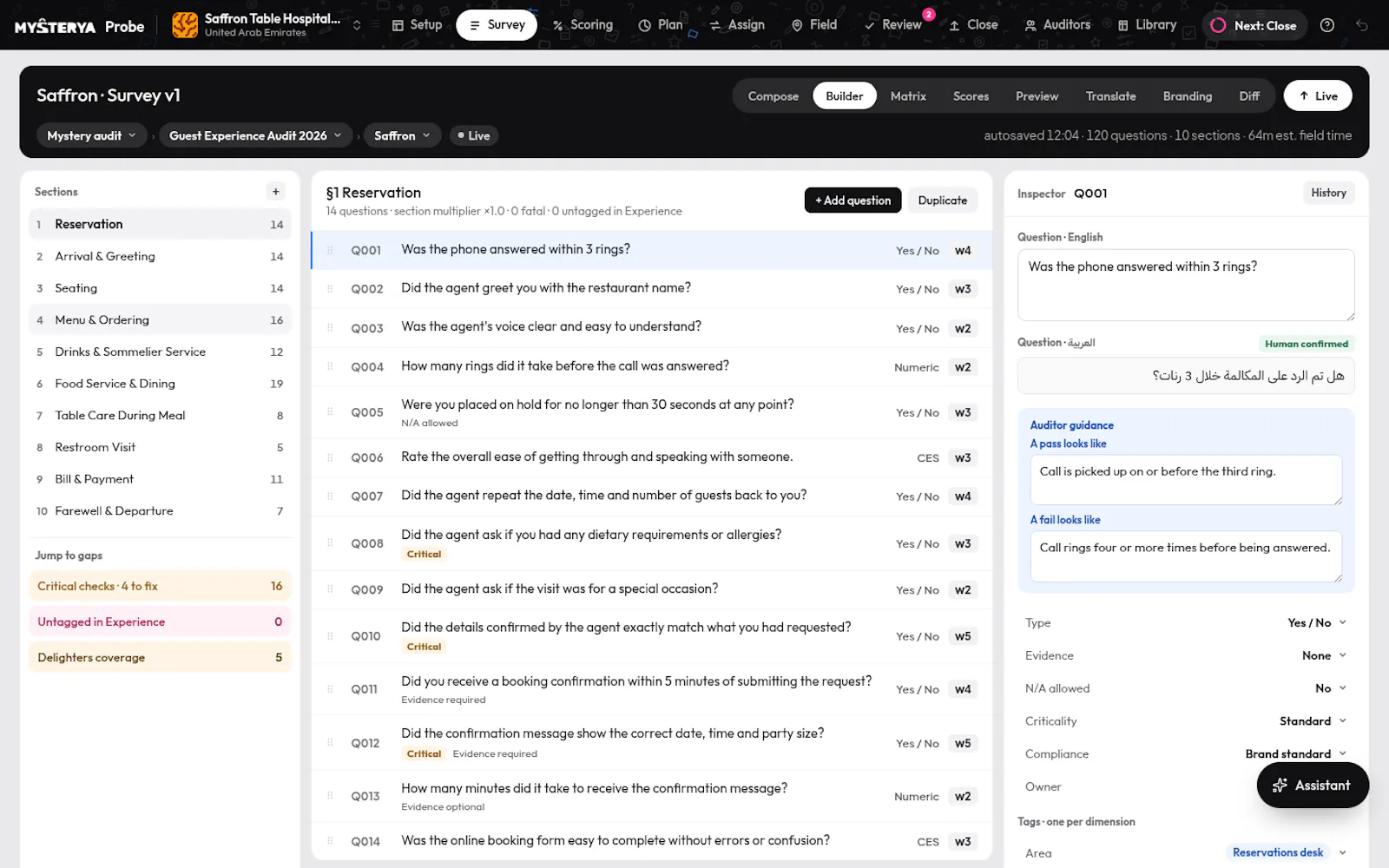Open the Plan step

(661, 25)
